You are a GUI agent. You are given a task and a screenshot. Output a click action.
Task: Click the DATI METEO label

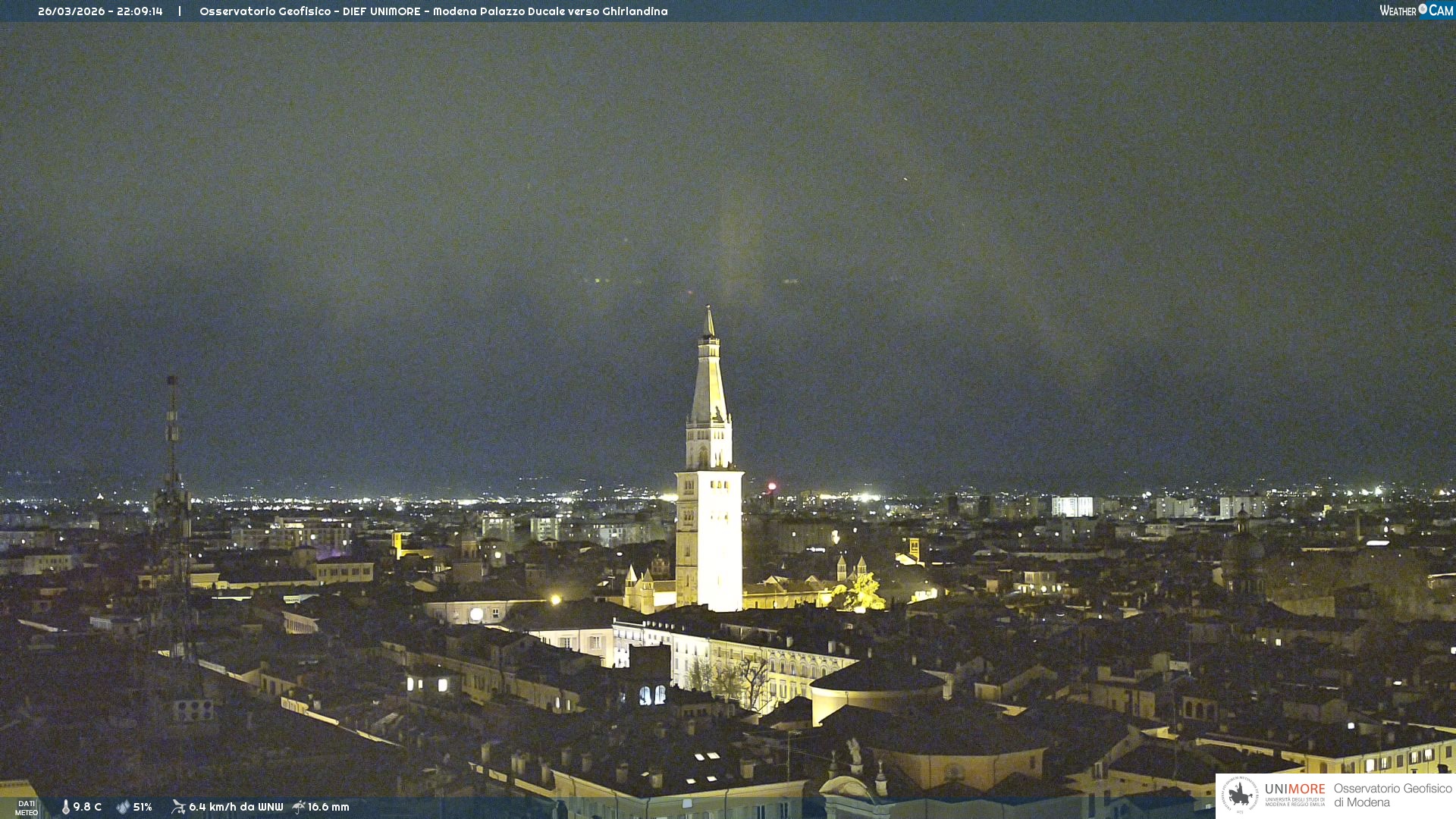tap(27, 808)
